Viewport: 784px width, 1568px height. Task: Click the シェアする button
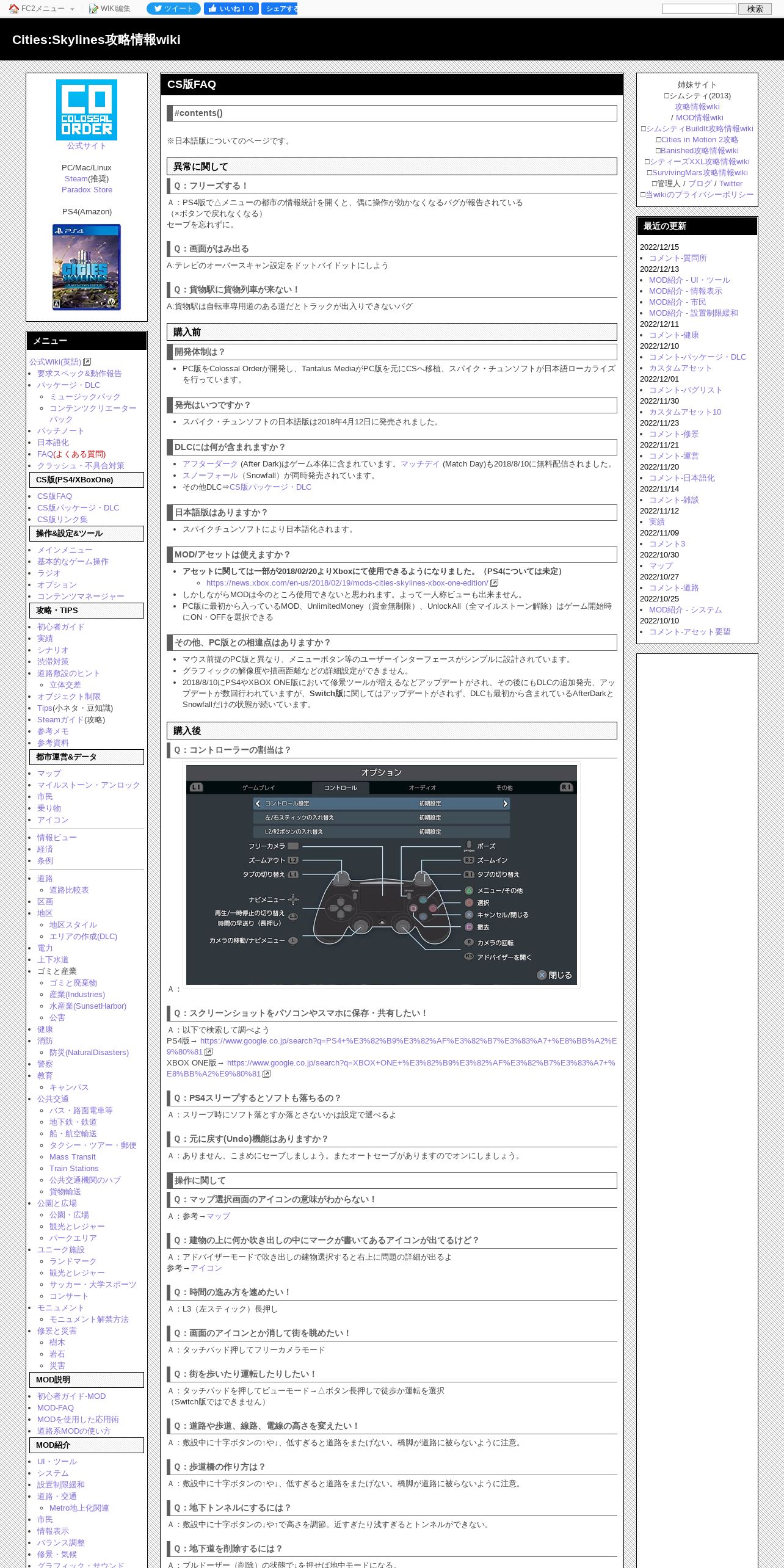[x=279, y=9]
